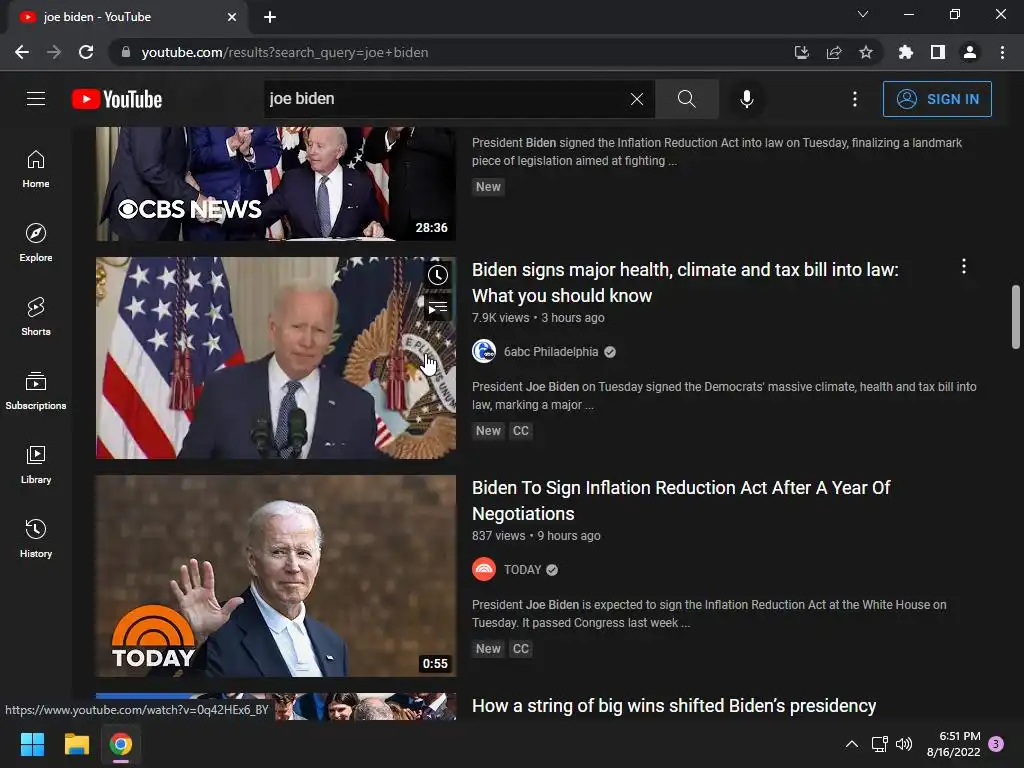The image size is (1024, 768).
Task: Open the CBS News video thumbnail
Action: point(276,184)
